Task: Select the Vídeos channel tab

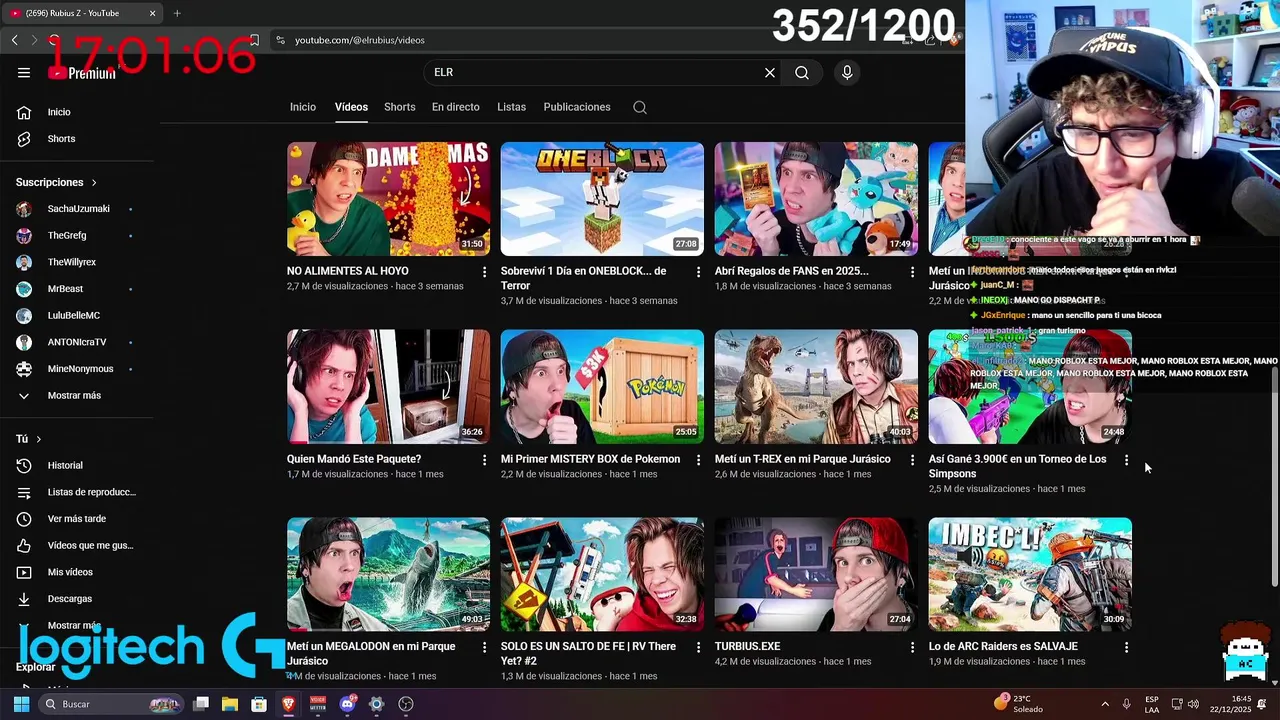Action: 351,107
